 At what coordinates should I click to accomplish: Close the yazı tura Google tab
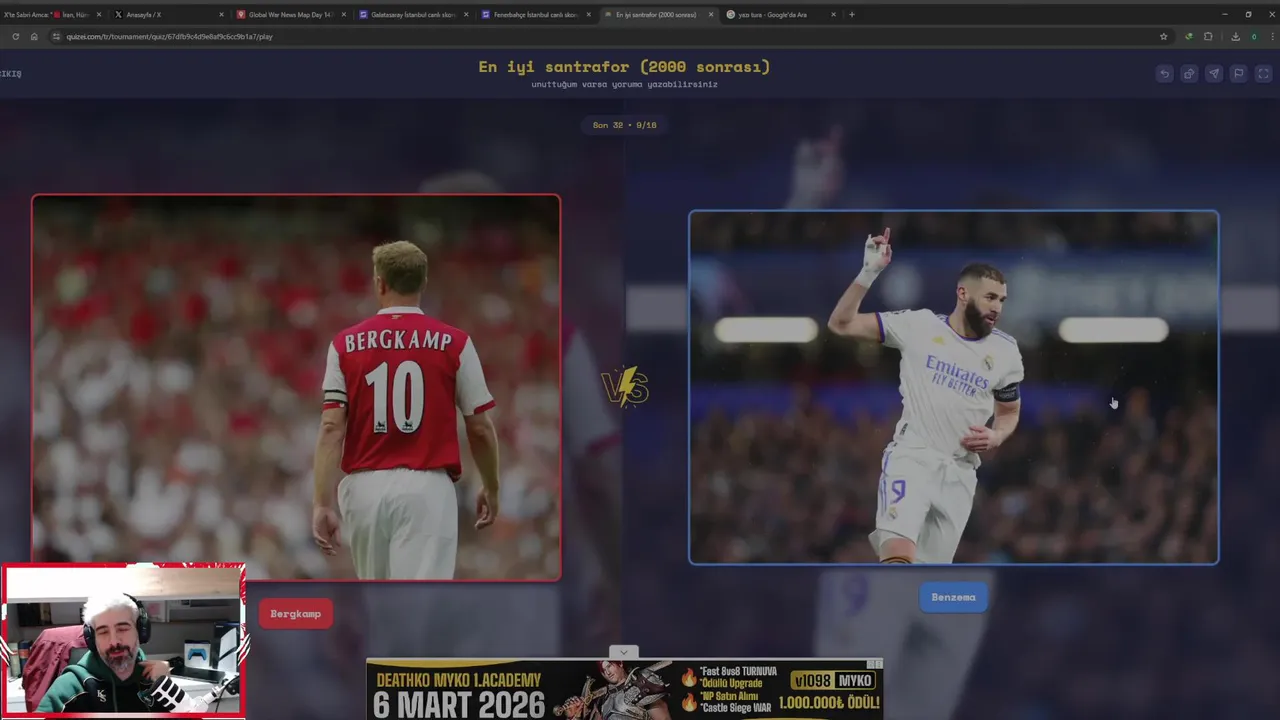tap(833, 15)
